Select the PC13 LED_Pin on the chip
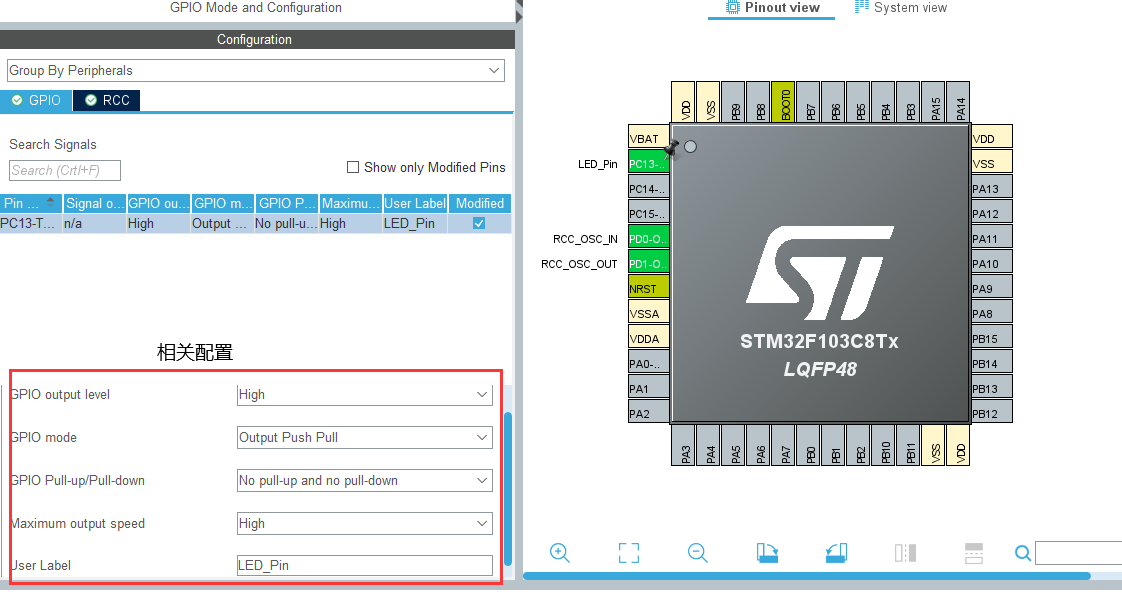 [x=648, y=164]
